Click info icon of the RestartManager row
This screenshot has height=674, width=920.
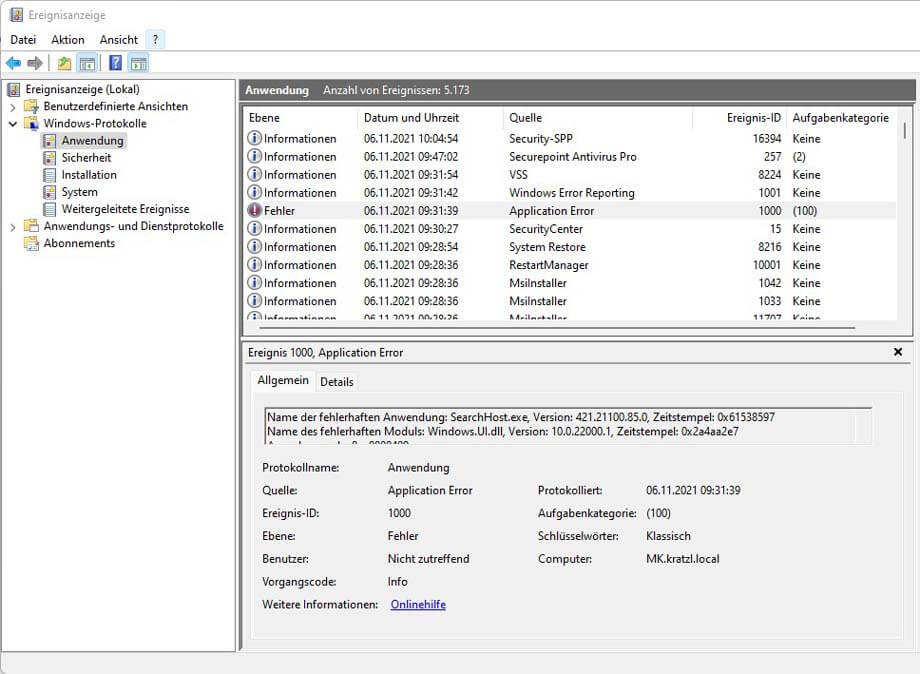click(x=254, y=265)
